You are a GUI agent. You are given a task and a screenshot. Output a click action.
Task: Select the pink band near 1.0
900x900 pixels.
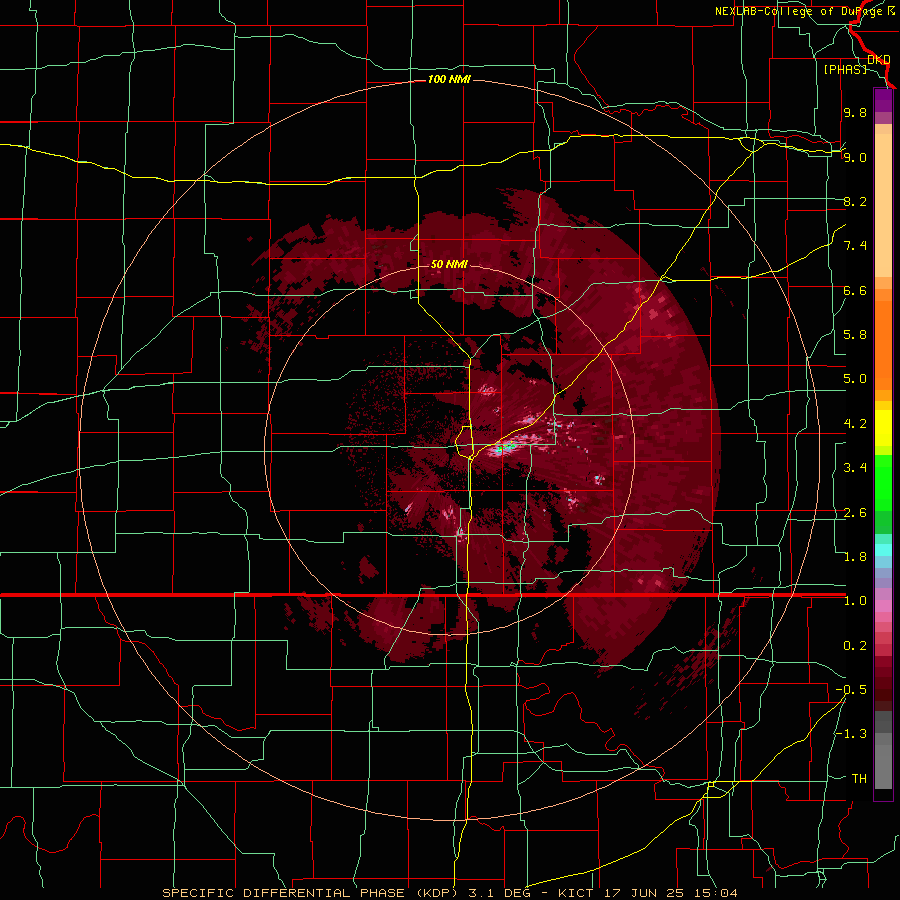pyautogui.click(x=883, y=606)
